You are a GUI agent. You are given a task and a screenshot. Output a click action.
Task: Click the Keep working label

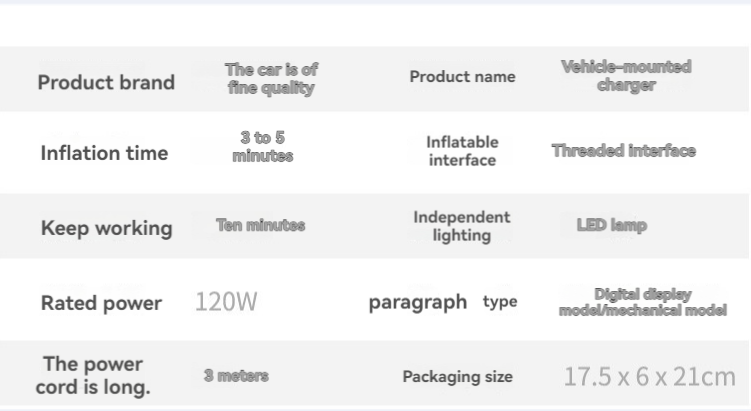(x=106, y=228)
